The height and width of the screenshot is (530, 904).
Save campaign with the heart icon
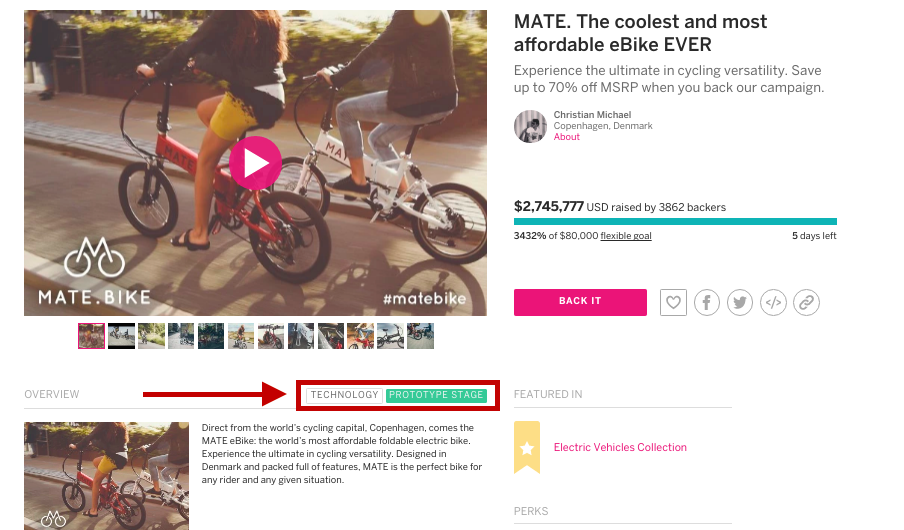click(x=674, y=302)
